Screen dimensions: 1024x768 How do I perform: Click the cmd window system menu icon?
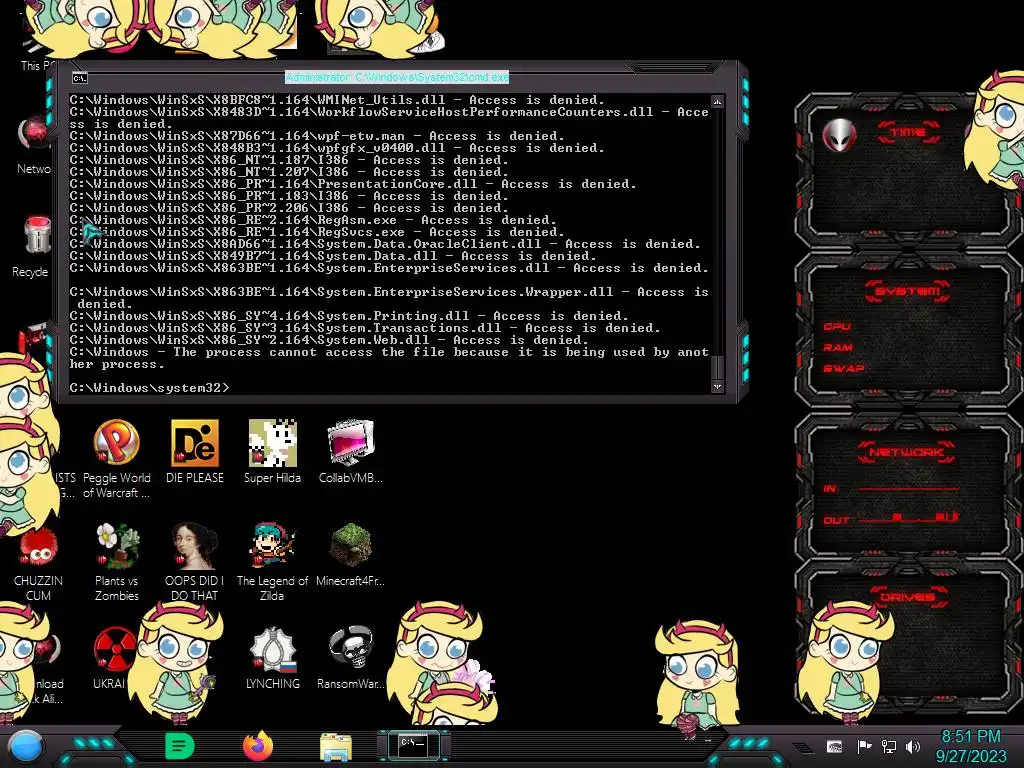(80, 78)
